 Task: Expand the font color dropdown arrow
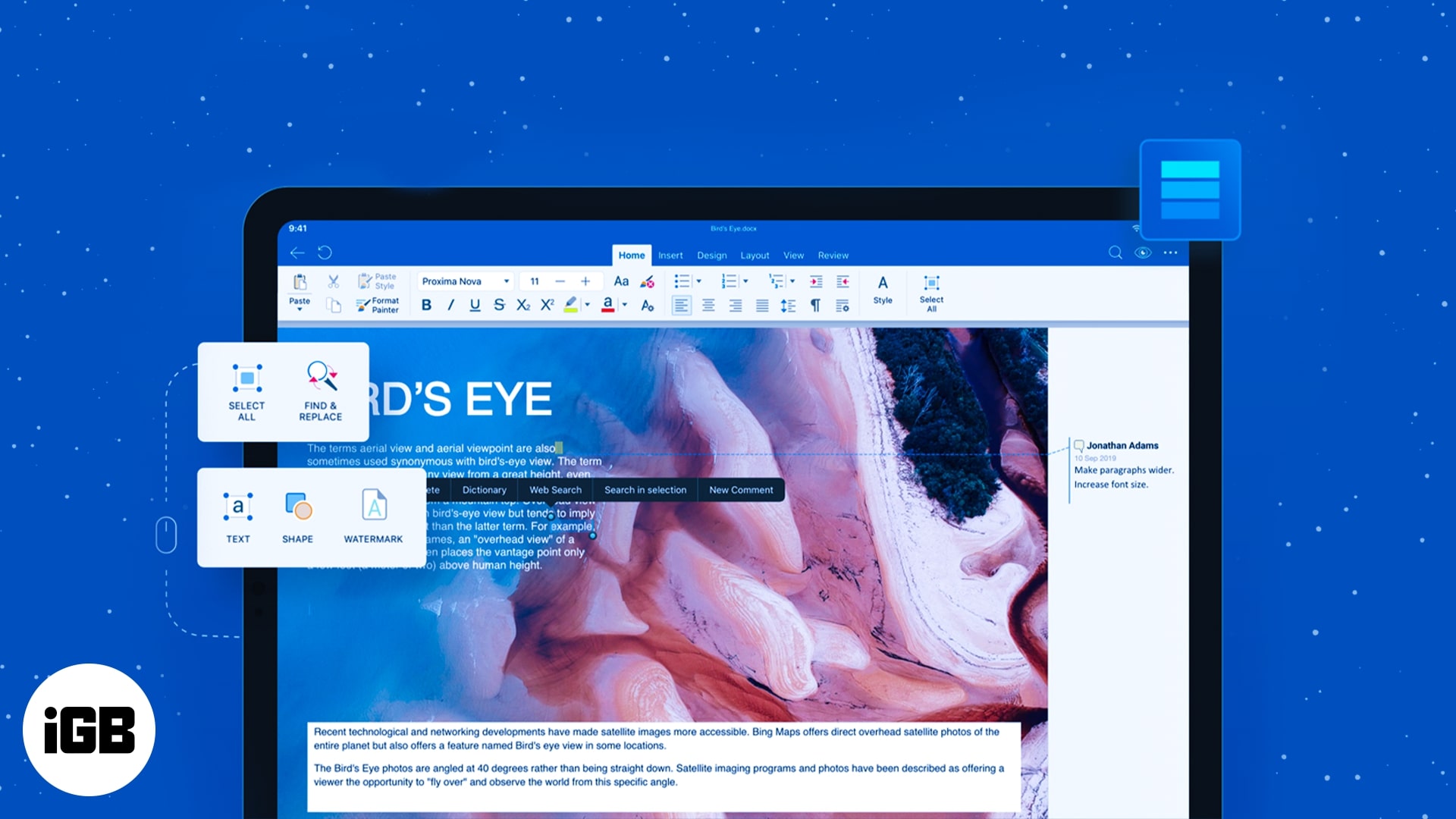(x=625, y=305)
